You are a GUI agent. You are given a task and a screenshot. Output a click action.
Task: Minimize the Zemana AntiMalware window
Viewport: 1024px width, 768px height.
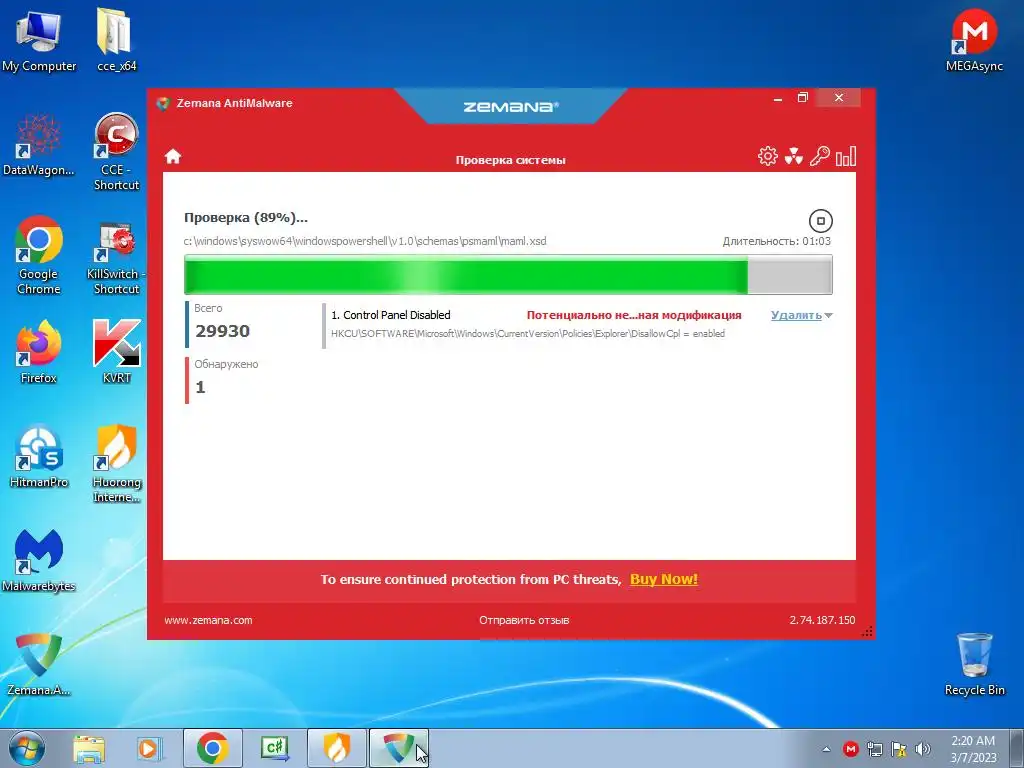tap(777, 99)
